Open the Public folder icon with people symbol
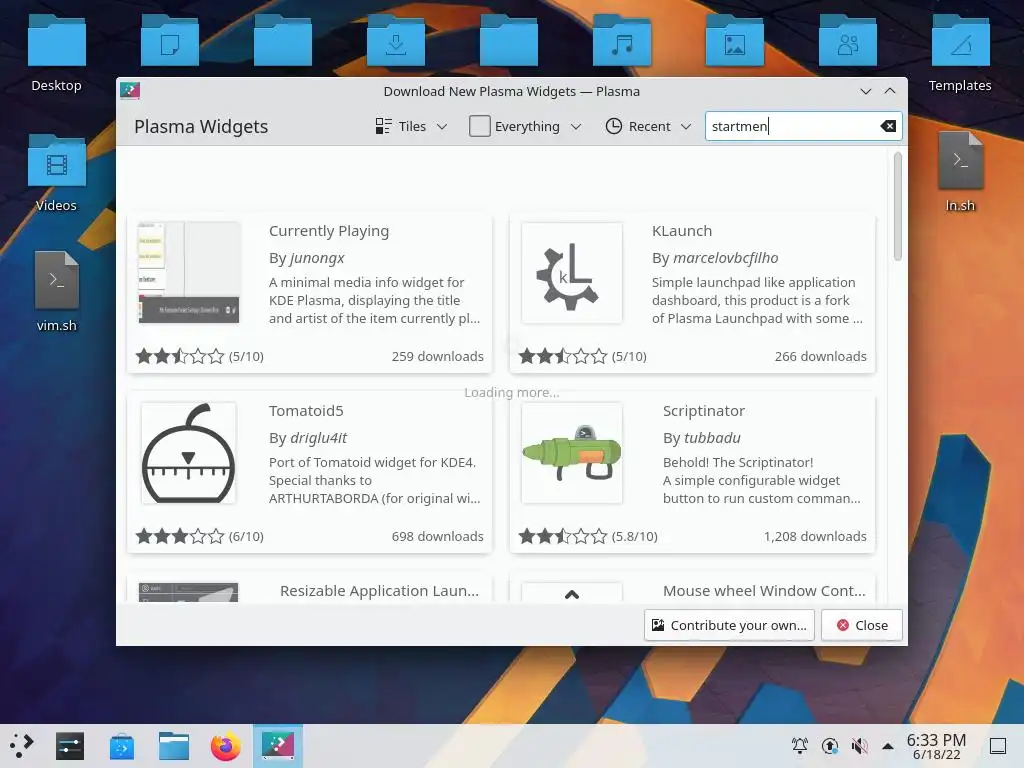Screen dimensions: 1024x768 point(848,40)
